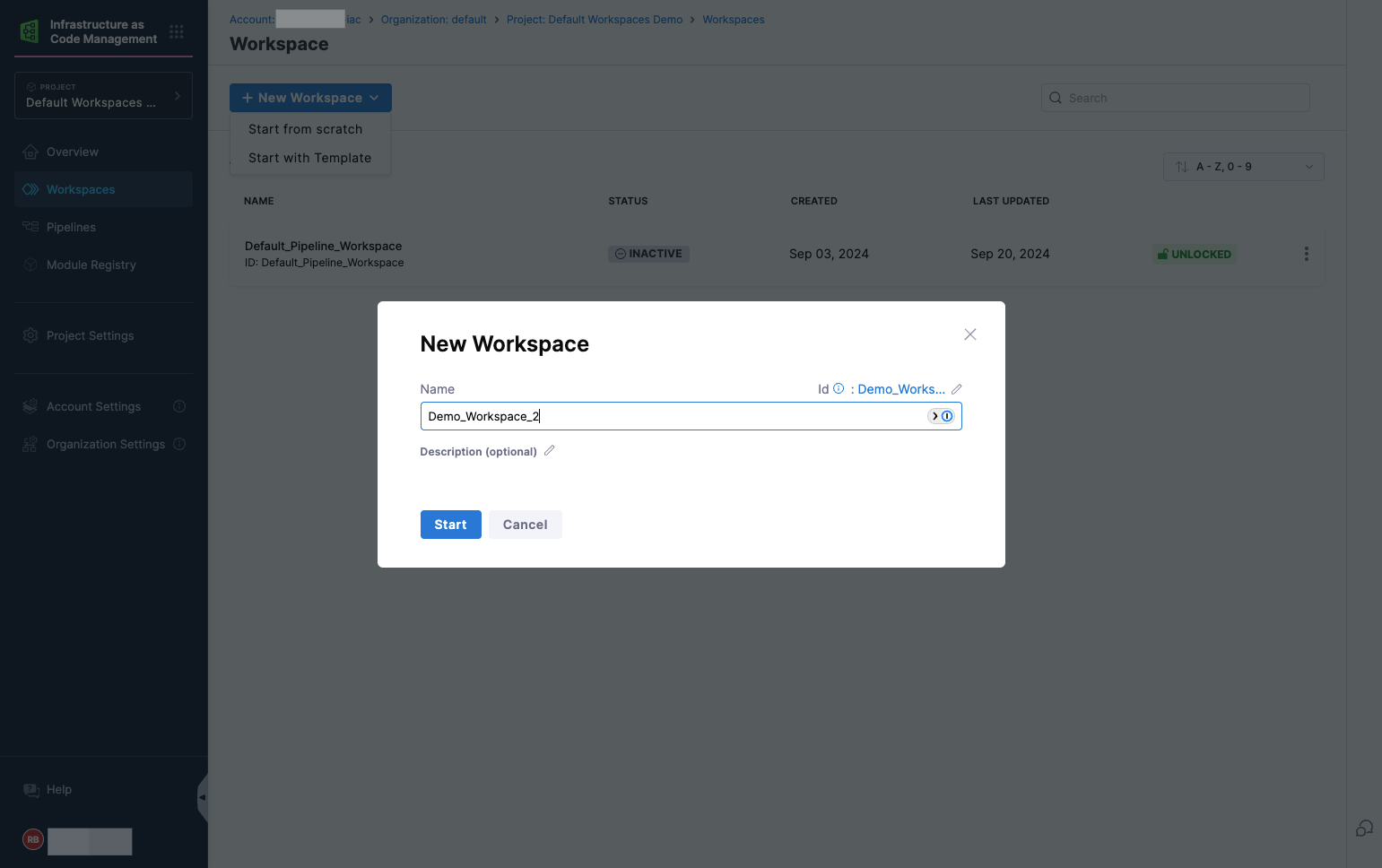Click the Account Settings info icon
Screen dimensions: 1382x868
179,406
